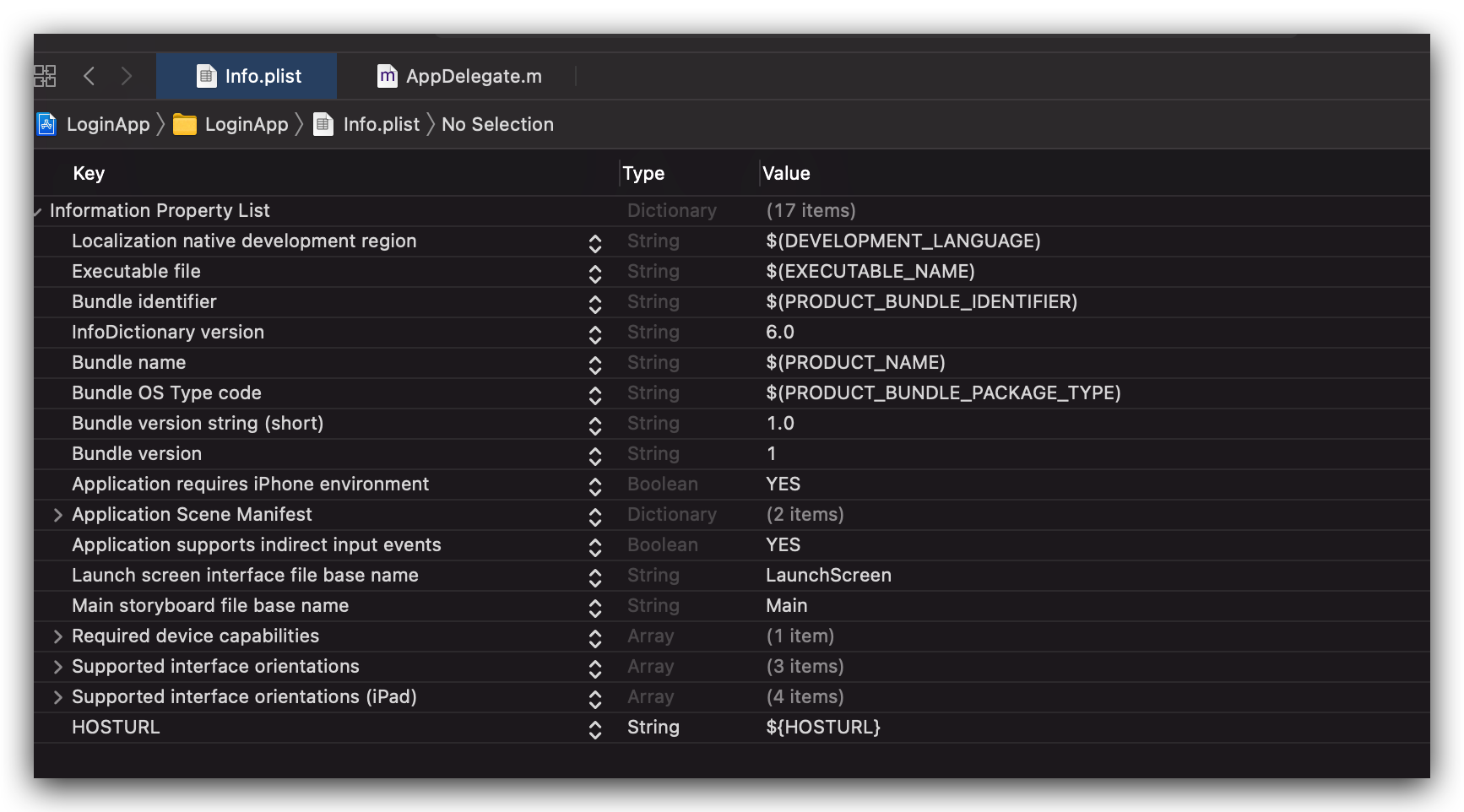This screenshot has width=1464, height=812.
Task: Open key stepper for Executable file
Action: tap(595, 273)
